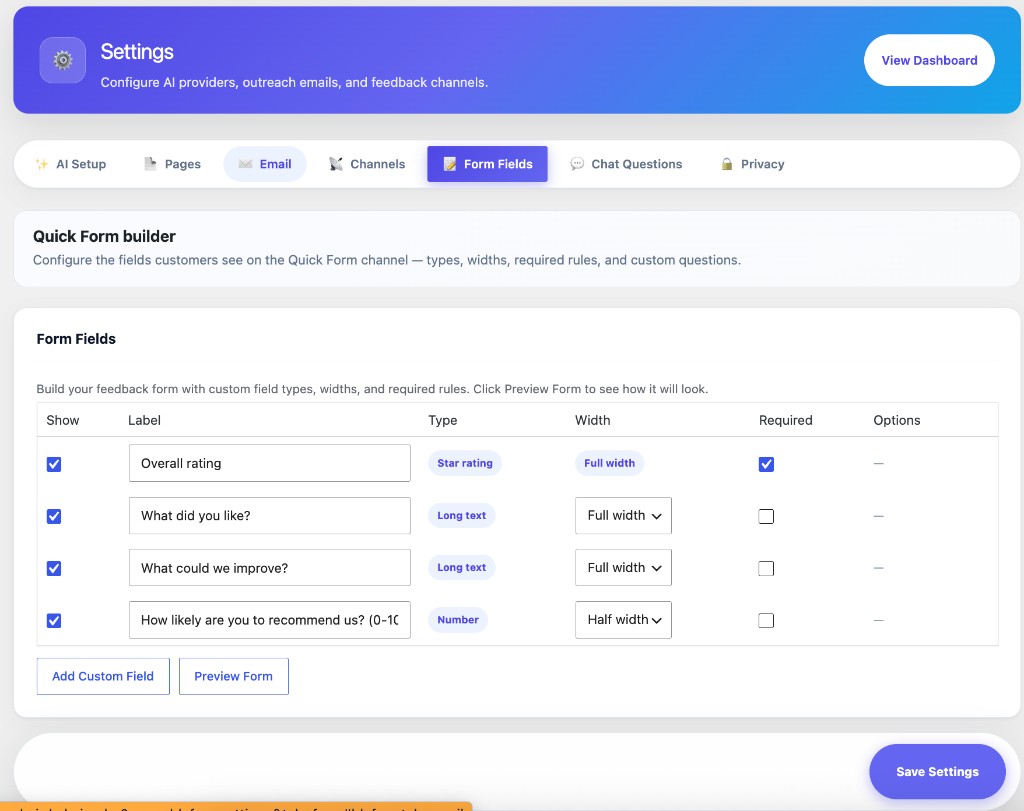Screen dimensions: 1024x811
Task: Toggle Show for the recommend us field
Action: (x=54, y=620)
